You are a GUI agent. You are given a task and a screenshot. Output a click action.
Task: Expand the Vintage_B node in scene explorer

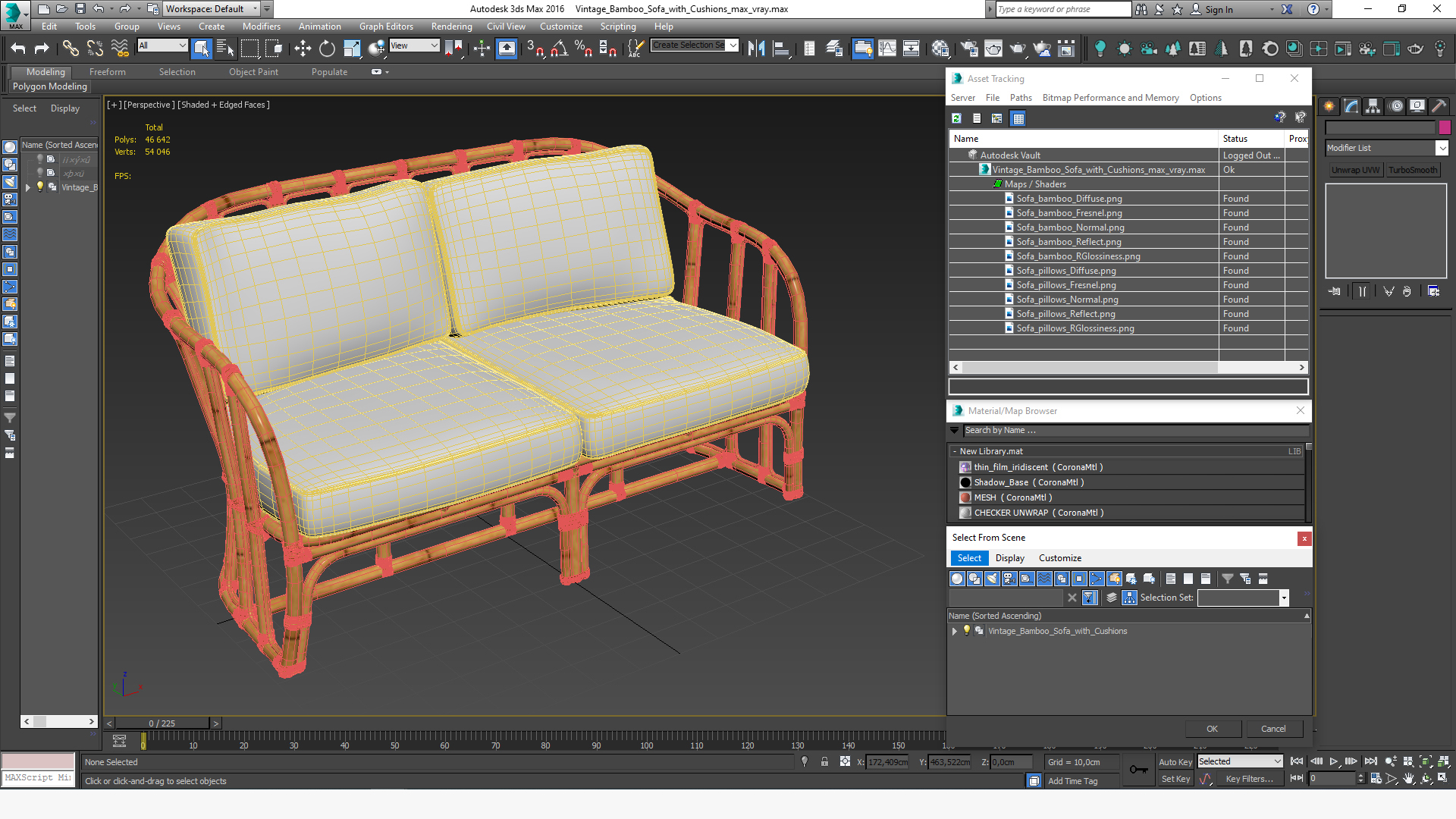pos(28,187)
